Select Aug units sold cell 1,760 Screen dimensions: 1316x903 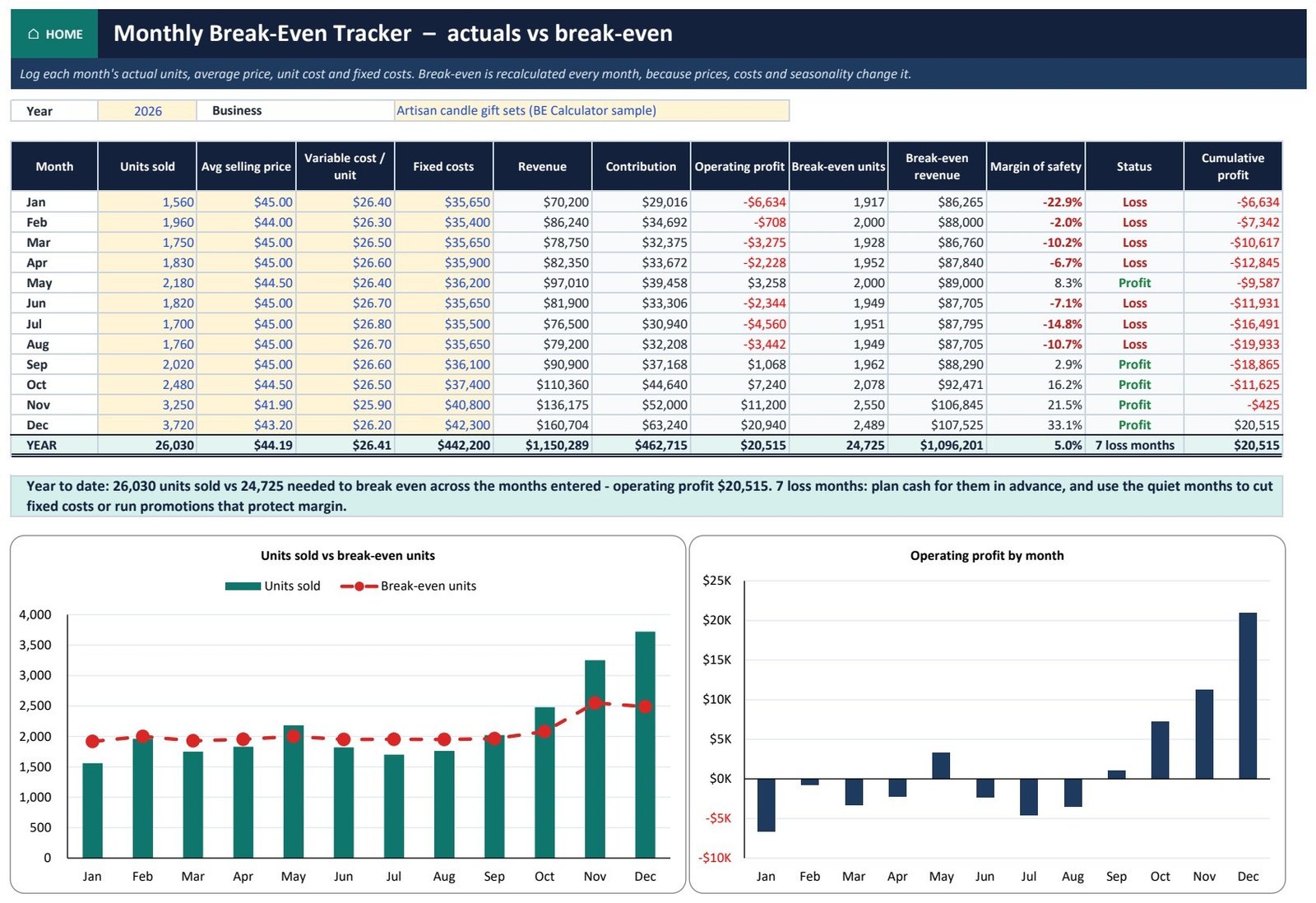click(x=147, y=345)
